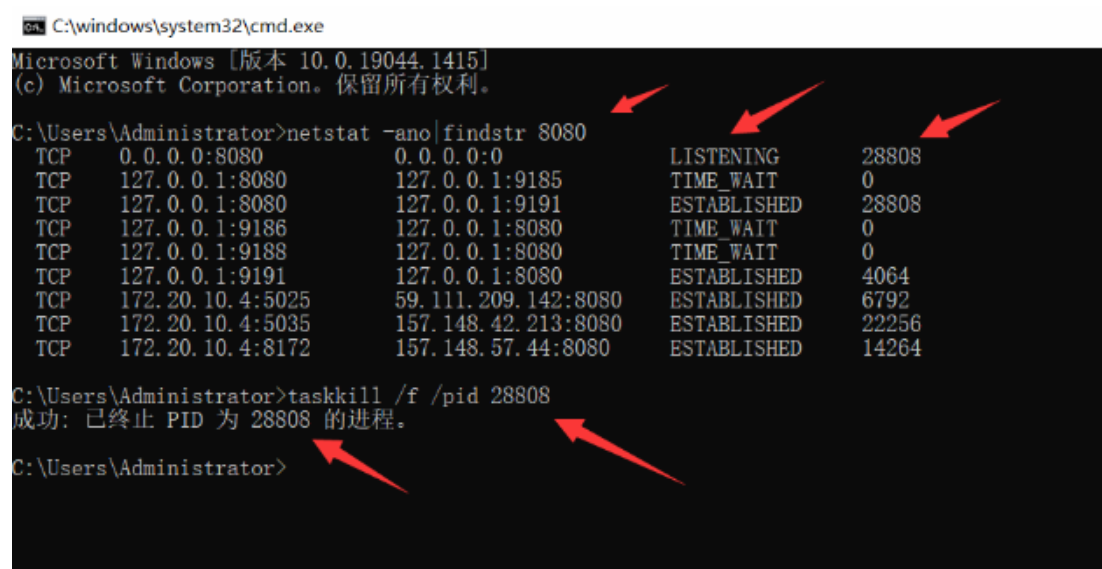Click PID 28808 in the LISTENING row
The image size is (1102, 569).
891,157
